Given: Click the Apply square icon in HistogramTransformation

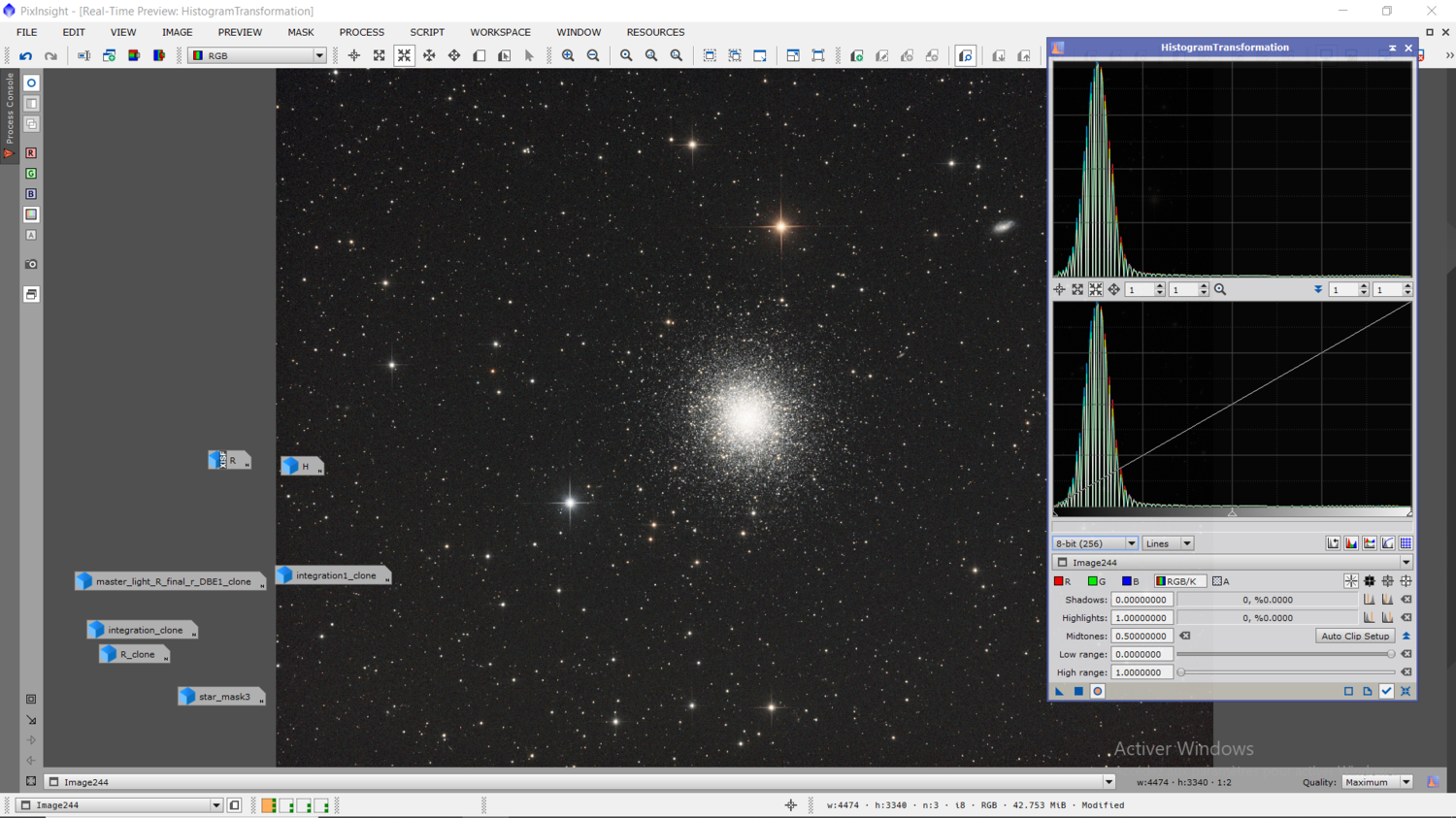Looking at the screenshot, I should click(x=1078, y=692).
